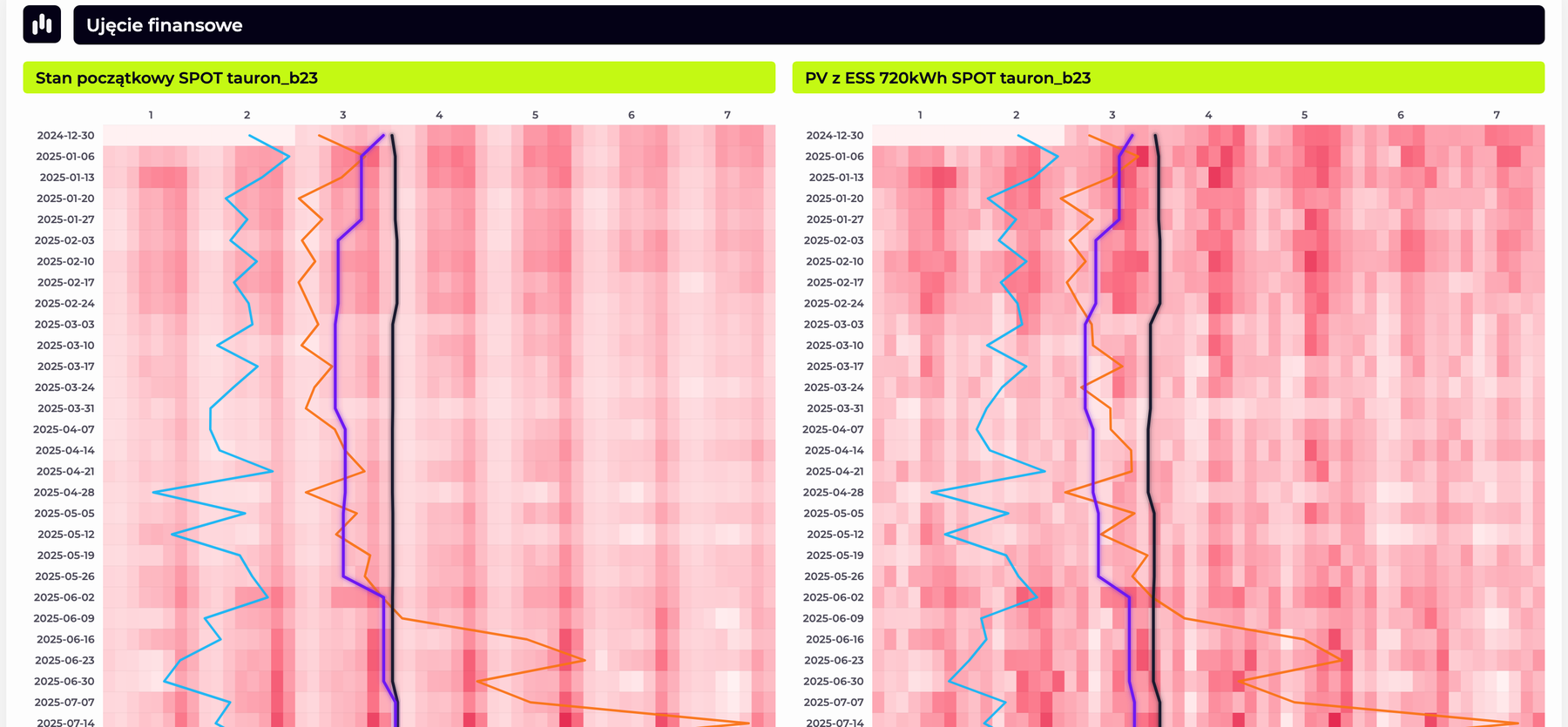Click the Ujęcie finansowe section header
The image size is (1568, 727).
click(x=808, y=25)
